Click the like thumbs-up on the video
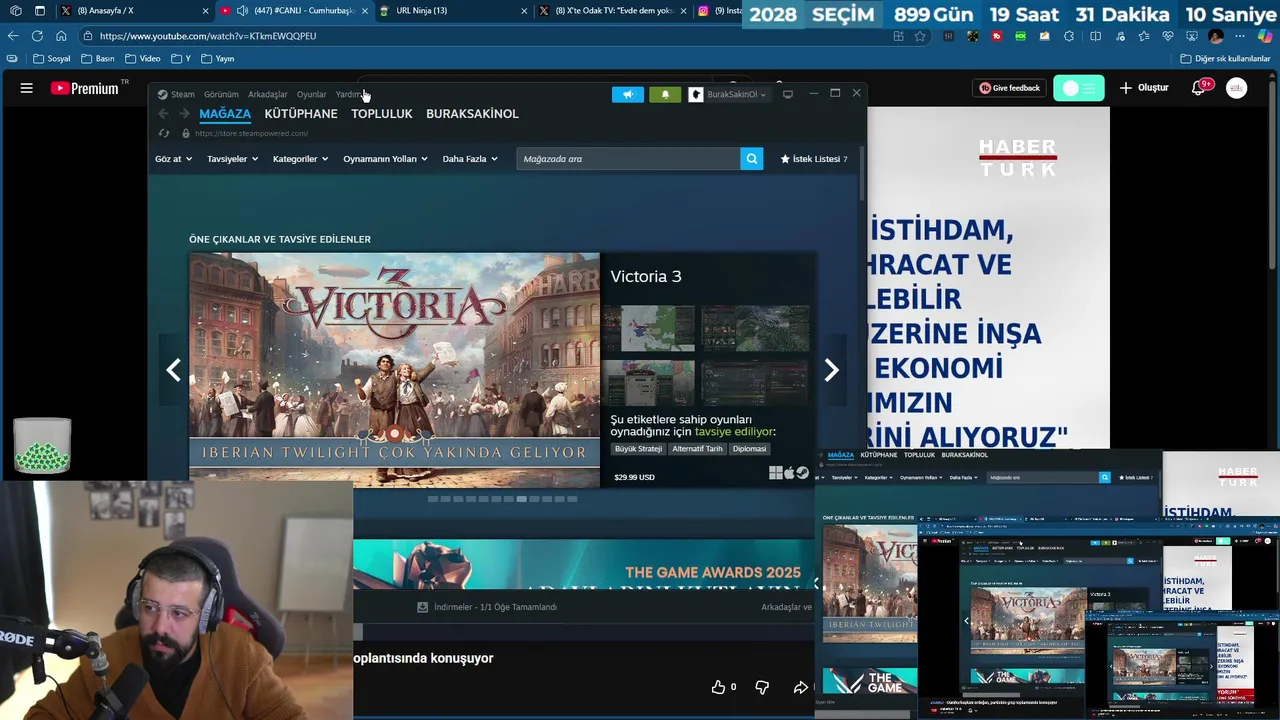This screenshot has width=1280, height=720. (718, 687)
